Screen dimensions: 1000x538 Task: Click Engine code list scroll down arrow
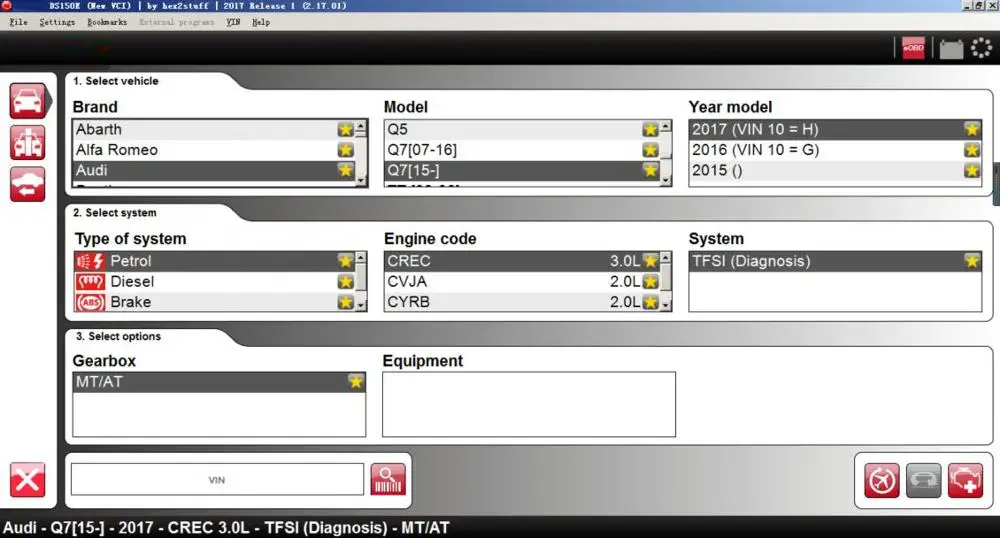click(666, 305)
